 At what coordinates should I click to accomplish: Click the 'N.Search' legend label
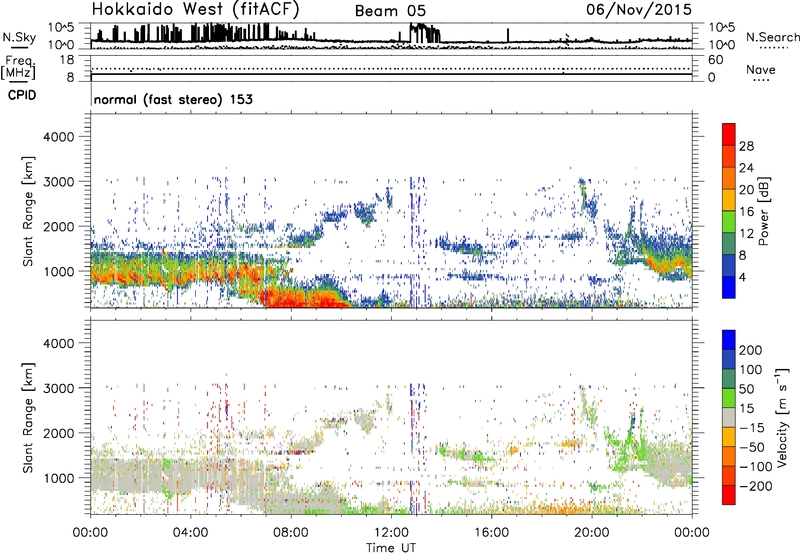click(x=772, y=37)
